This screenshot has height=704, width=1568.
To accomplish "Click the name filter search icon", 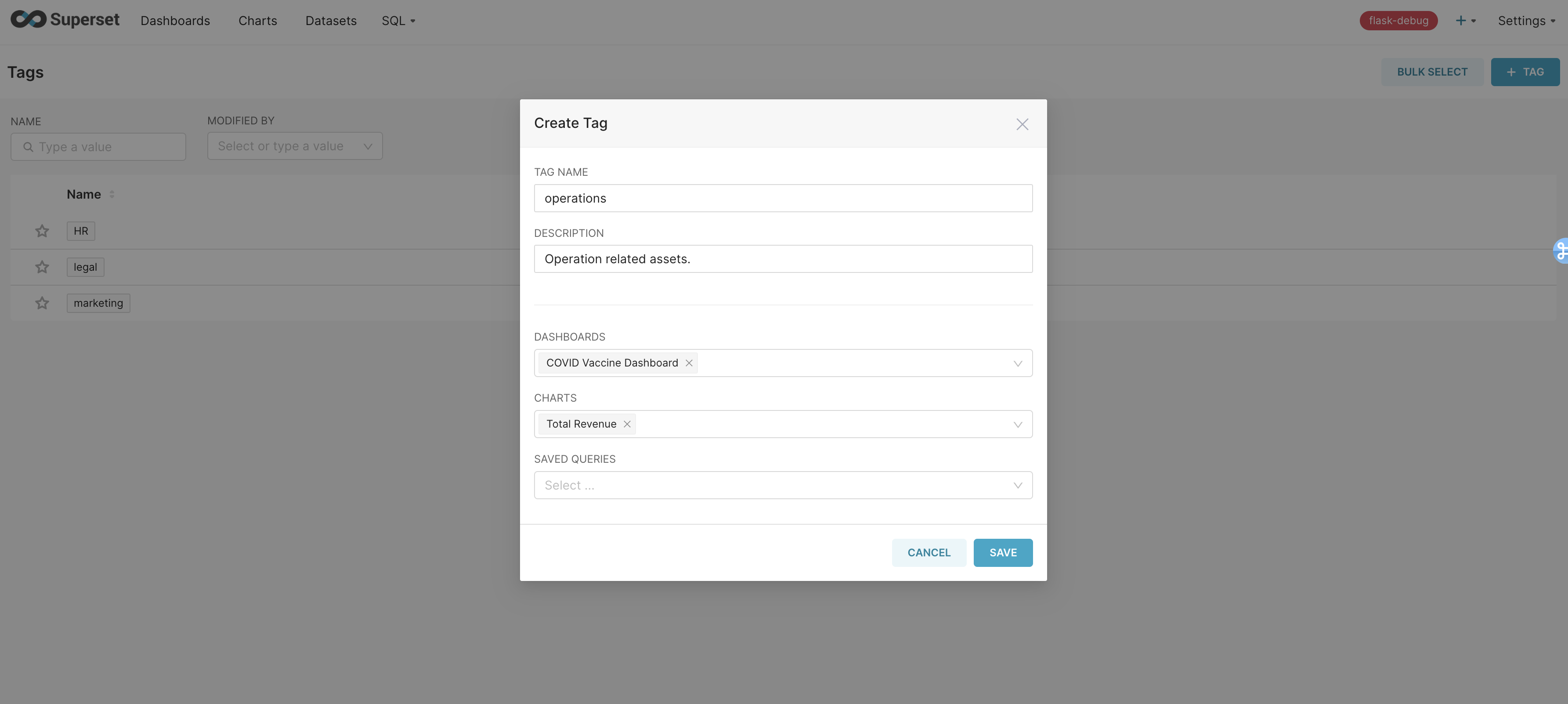I will [28, 147].
